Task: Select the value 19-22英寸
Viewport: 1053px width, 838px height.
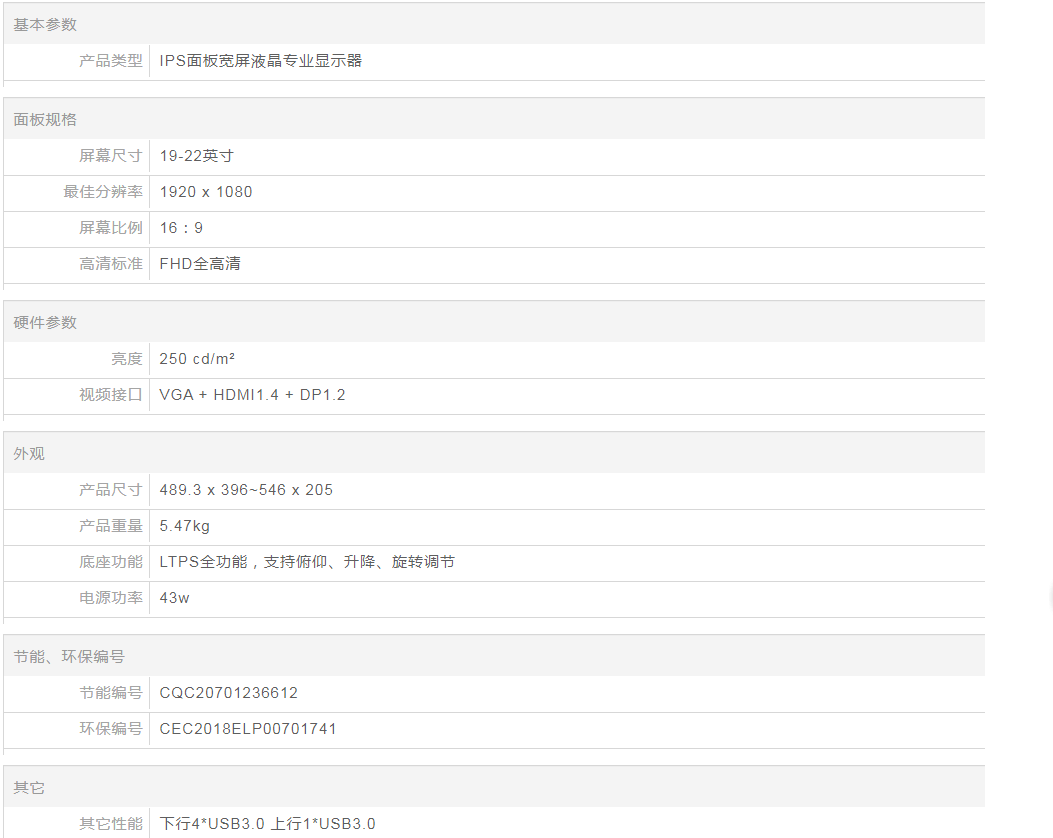Action: 197,156
